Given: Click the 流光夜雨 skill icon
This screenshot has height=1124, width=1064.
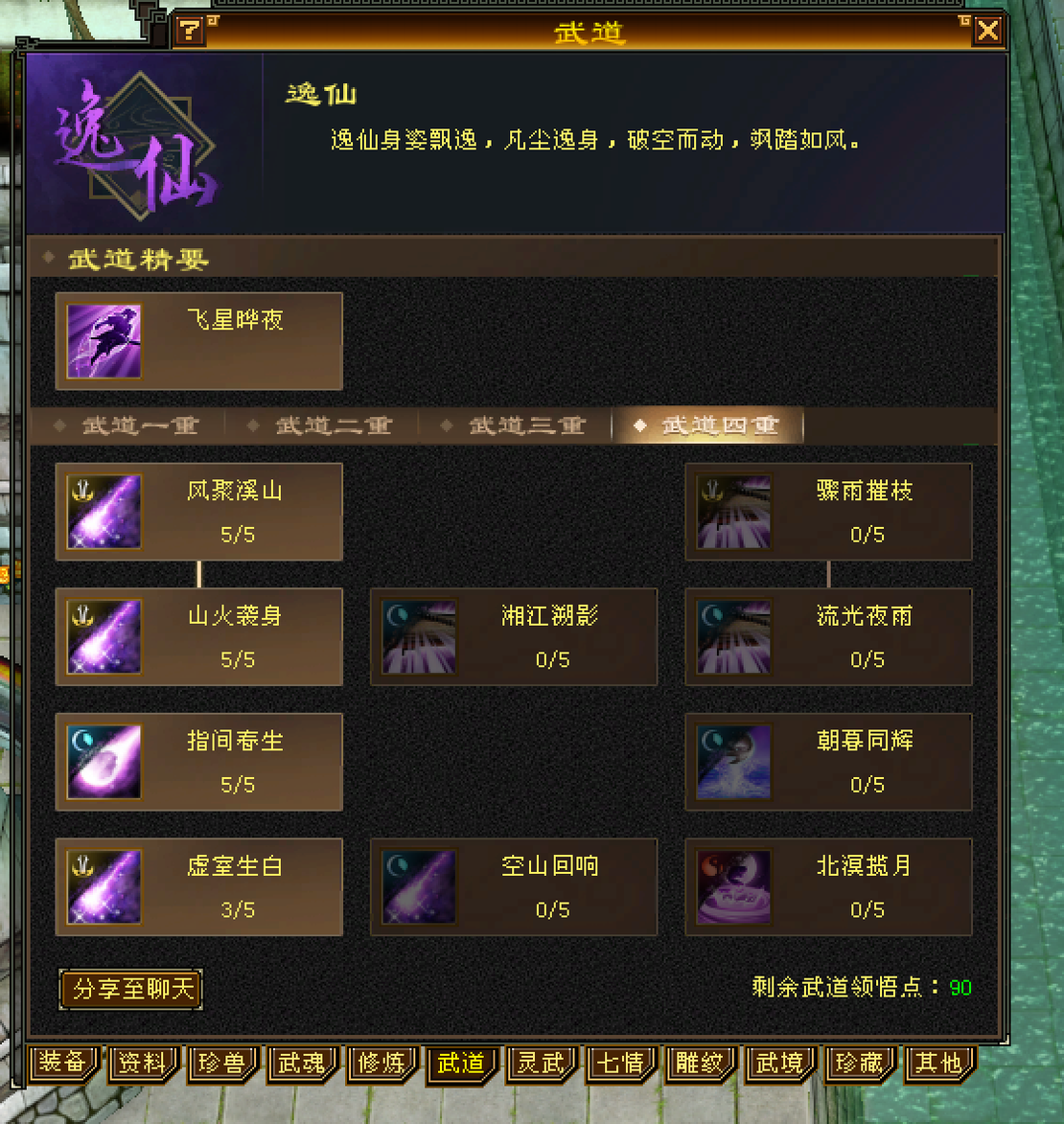Looking at the screenshot, I should [733, 637].
